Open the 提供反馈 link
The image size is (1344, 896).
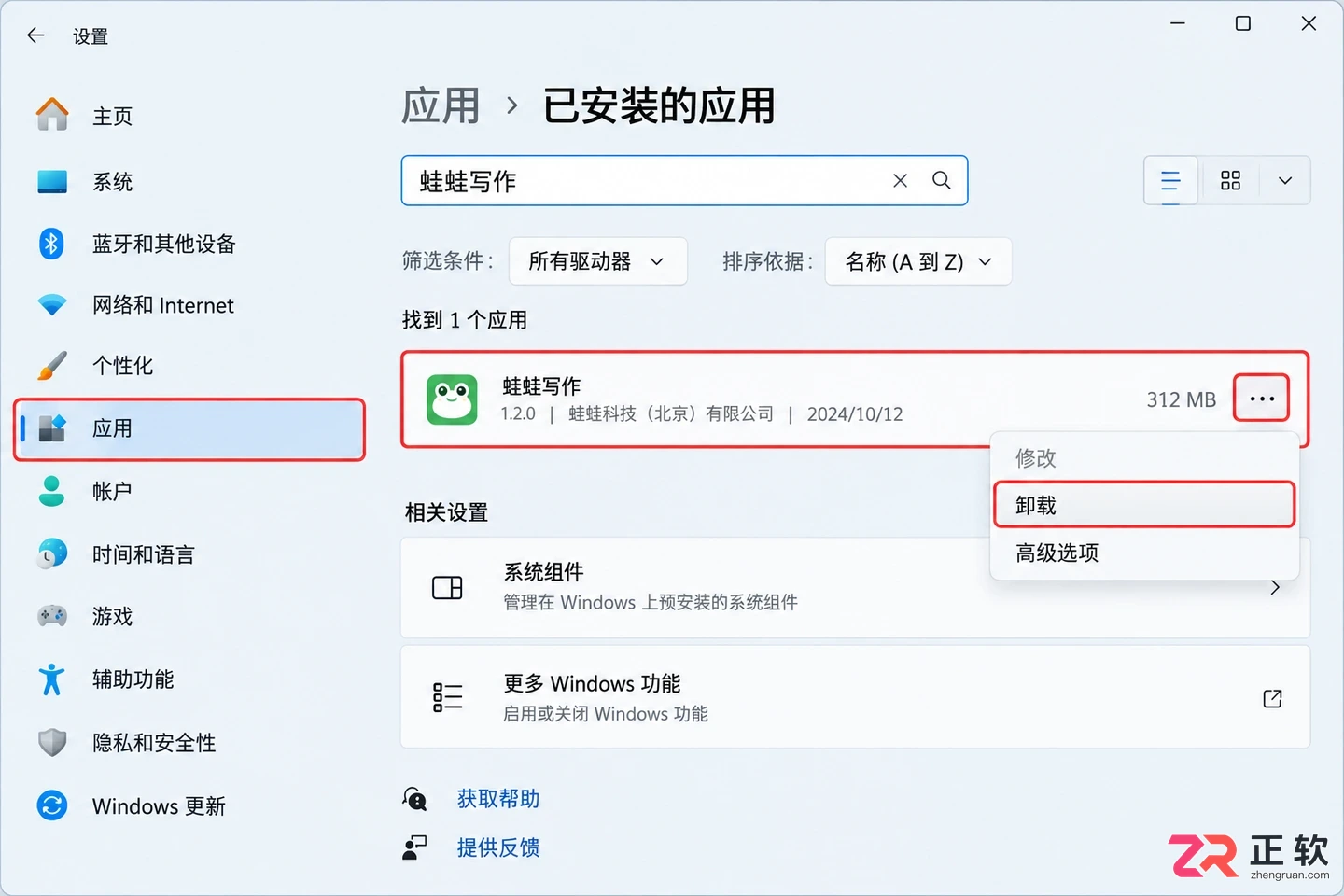pos(498,847)
